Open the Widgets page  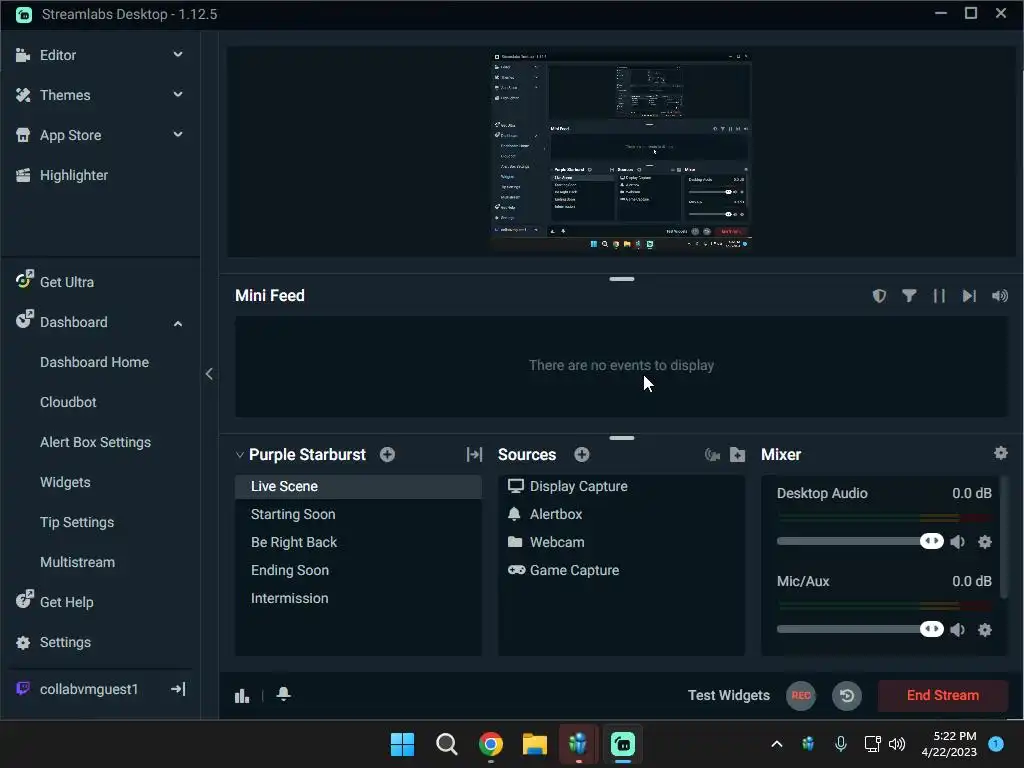coord(65,482)
